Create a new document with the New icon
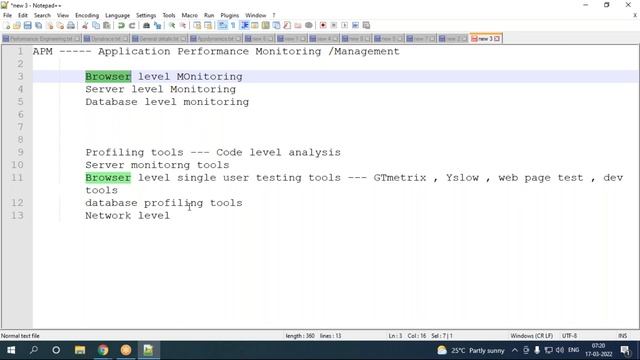 pos(7,25)
